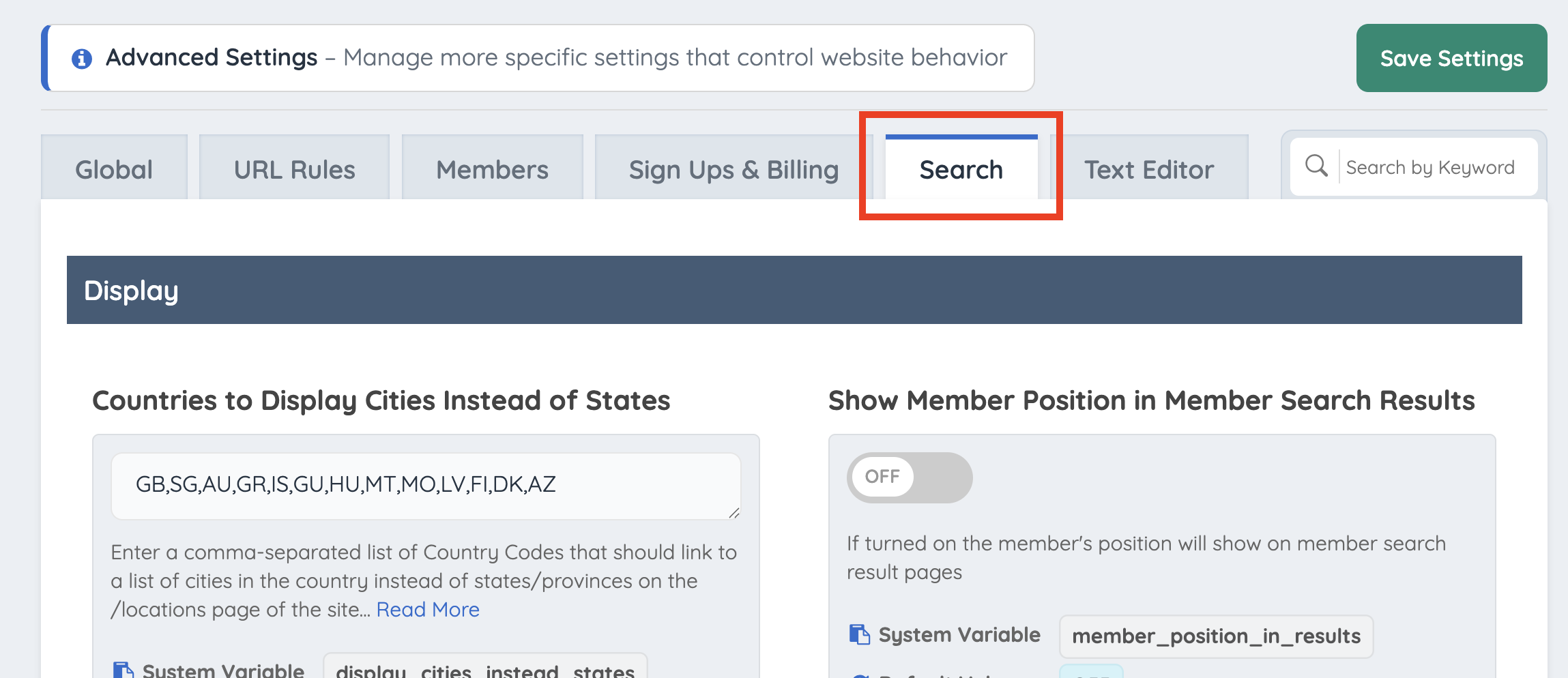Click System Variable copy icon for display_cities_instead_states
1568x678 pixels.
(x=124, y=670)
